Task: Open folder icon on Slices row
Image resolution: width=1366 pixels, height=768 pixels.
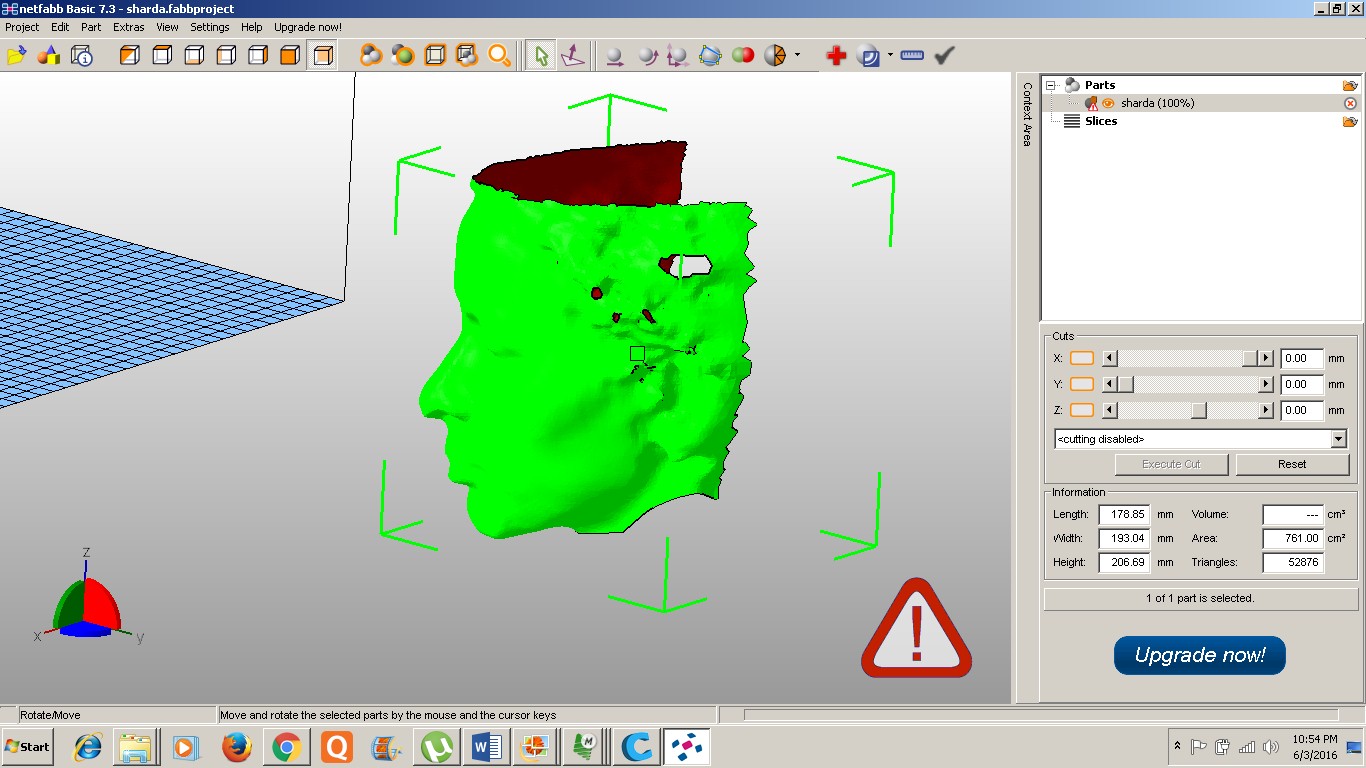Action: coord(1350,121)
